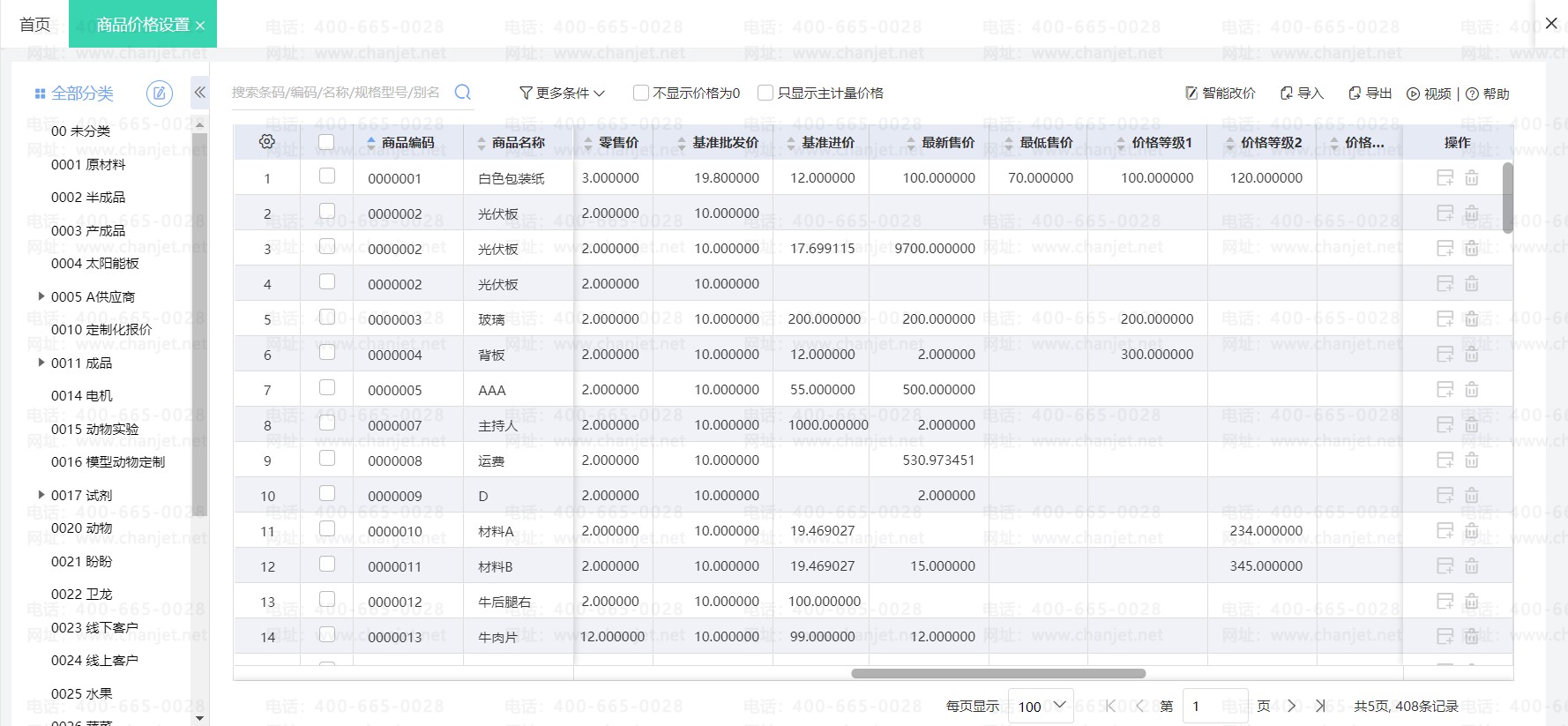
Task: Click edit icon for row 背板
Action: (1445, 354)
